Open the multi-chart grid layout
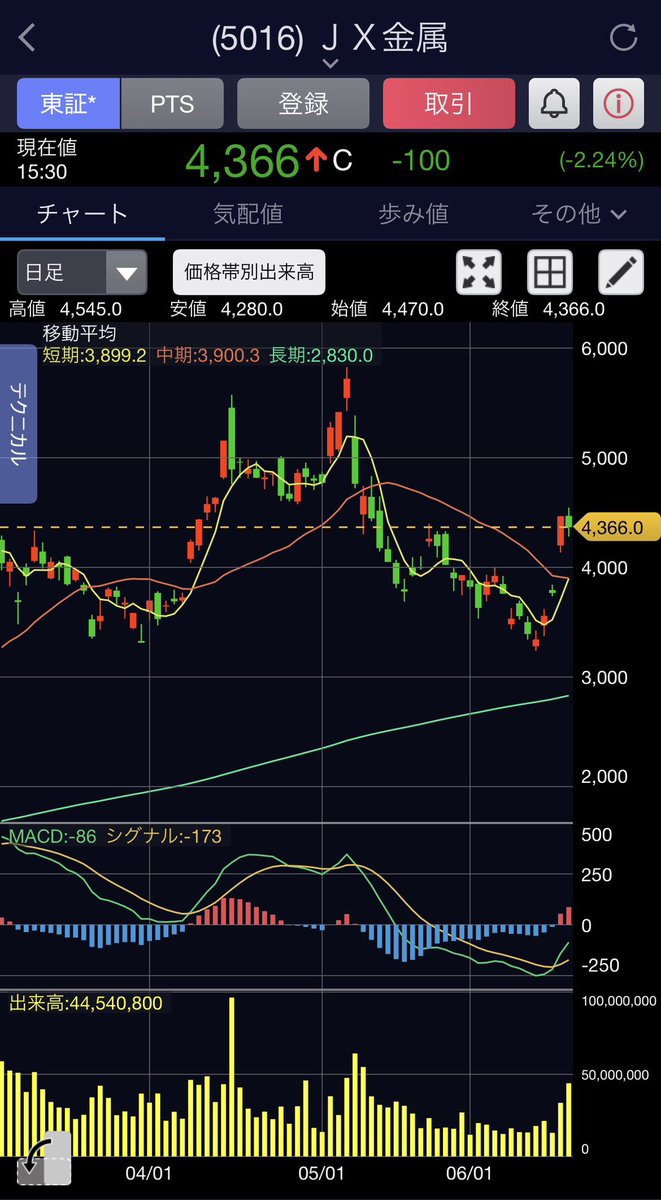The height and width of the screenshot is (1200, 661). pyautogui.click(x=549, y=272)
